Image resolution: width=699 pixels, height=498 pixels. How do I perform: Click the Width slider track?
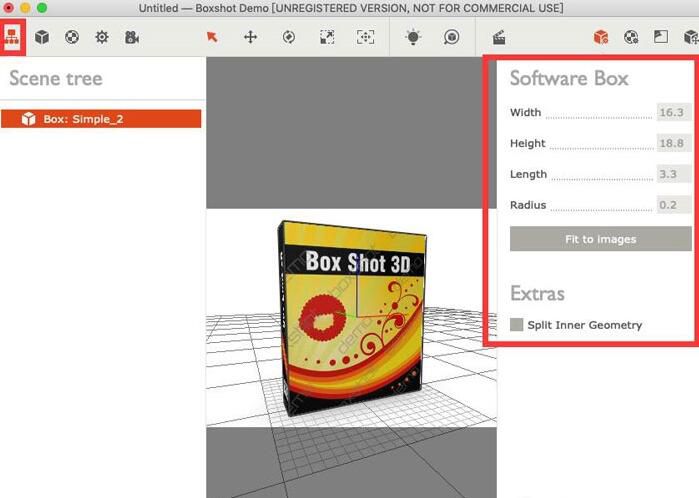click(x=599, y=118)
